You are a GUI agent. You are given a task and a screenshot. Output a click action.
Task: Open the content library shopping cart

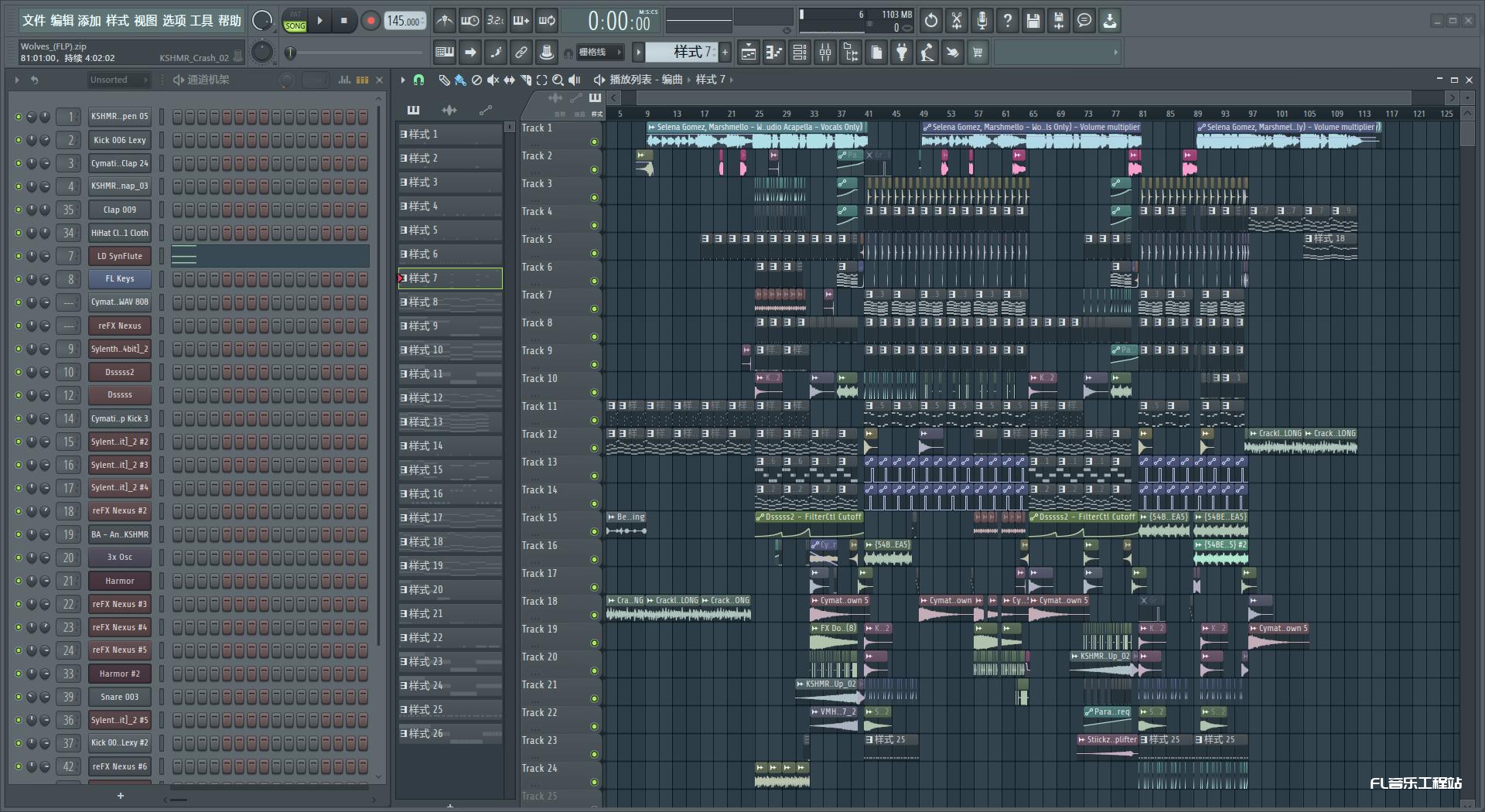point(978,53)
